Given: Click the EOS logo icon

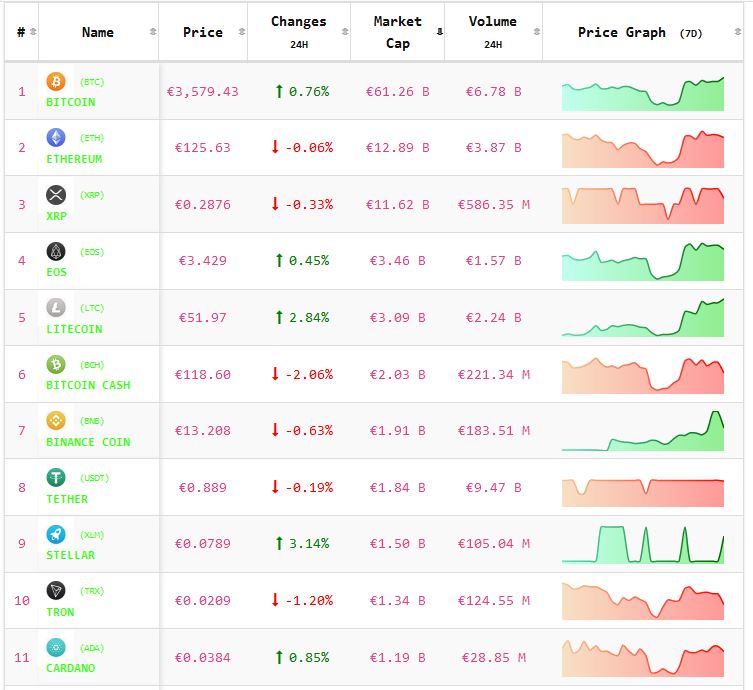Looking at the screenshot, I should coord(56,251).
